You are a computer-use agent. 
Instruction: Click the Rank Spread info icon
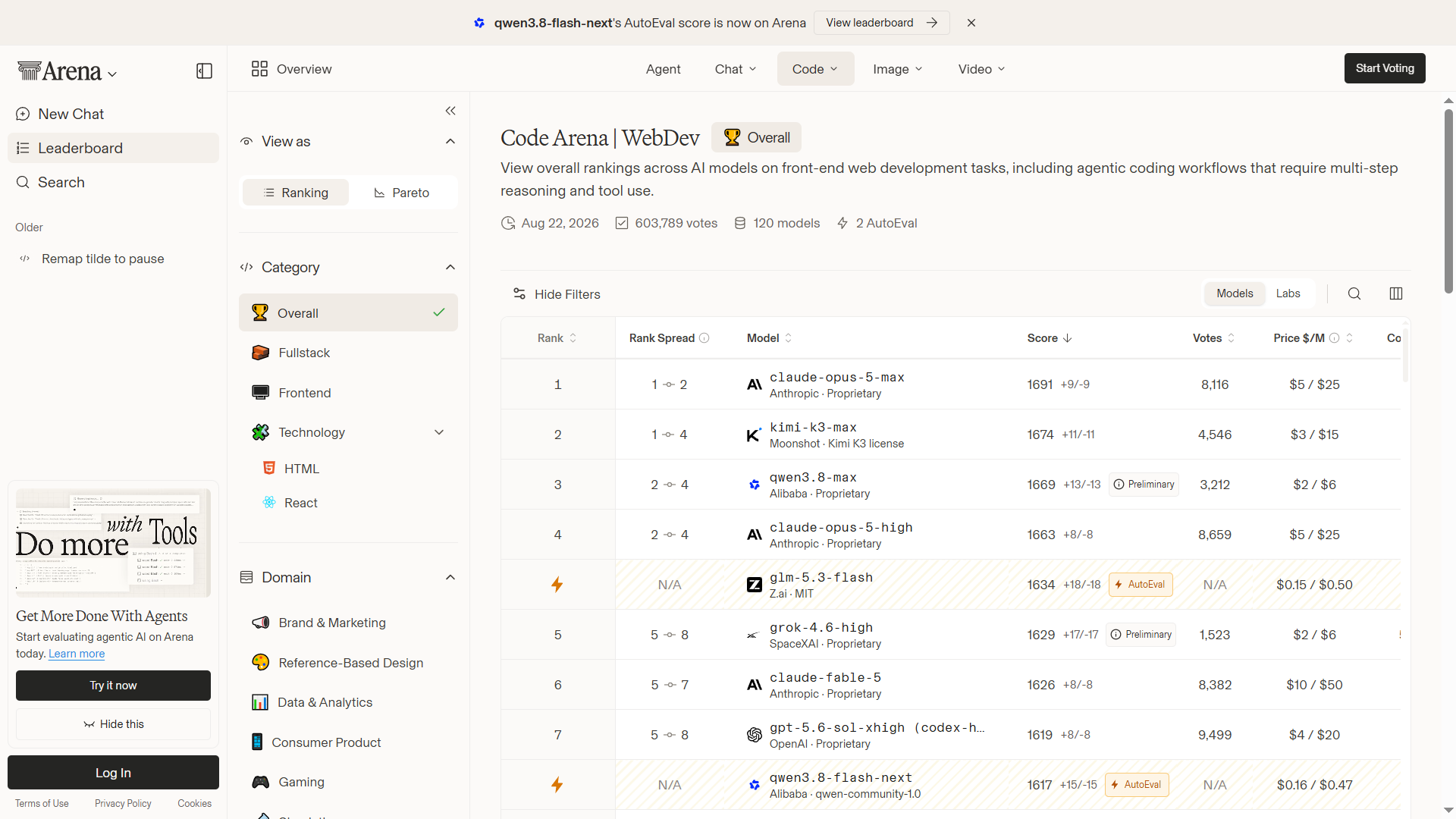pos(704,338)
